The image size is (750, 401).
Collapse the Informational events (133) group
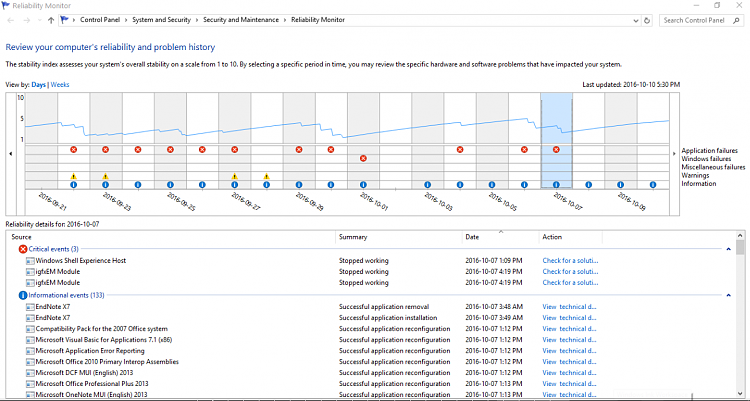coord(728,295)
